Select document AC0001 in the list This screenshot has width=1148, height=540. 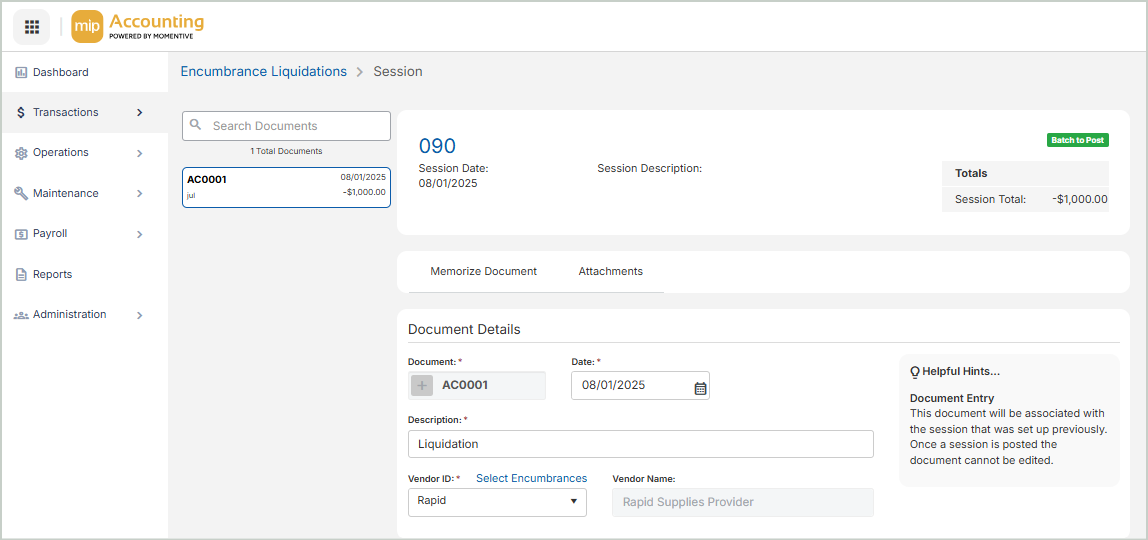point(286,186)
